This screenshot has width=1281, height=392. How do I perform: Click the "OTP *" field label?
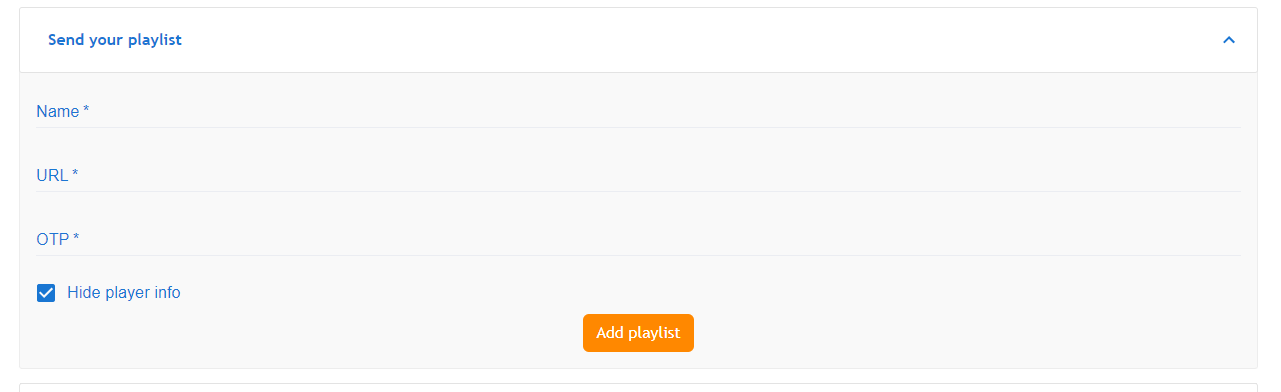(58, 240)
